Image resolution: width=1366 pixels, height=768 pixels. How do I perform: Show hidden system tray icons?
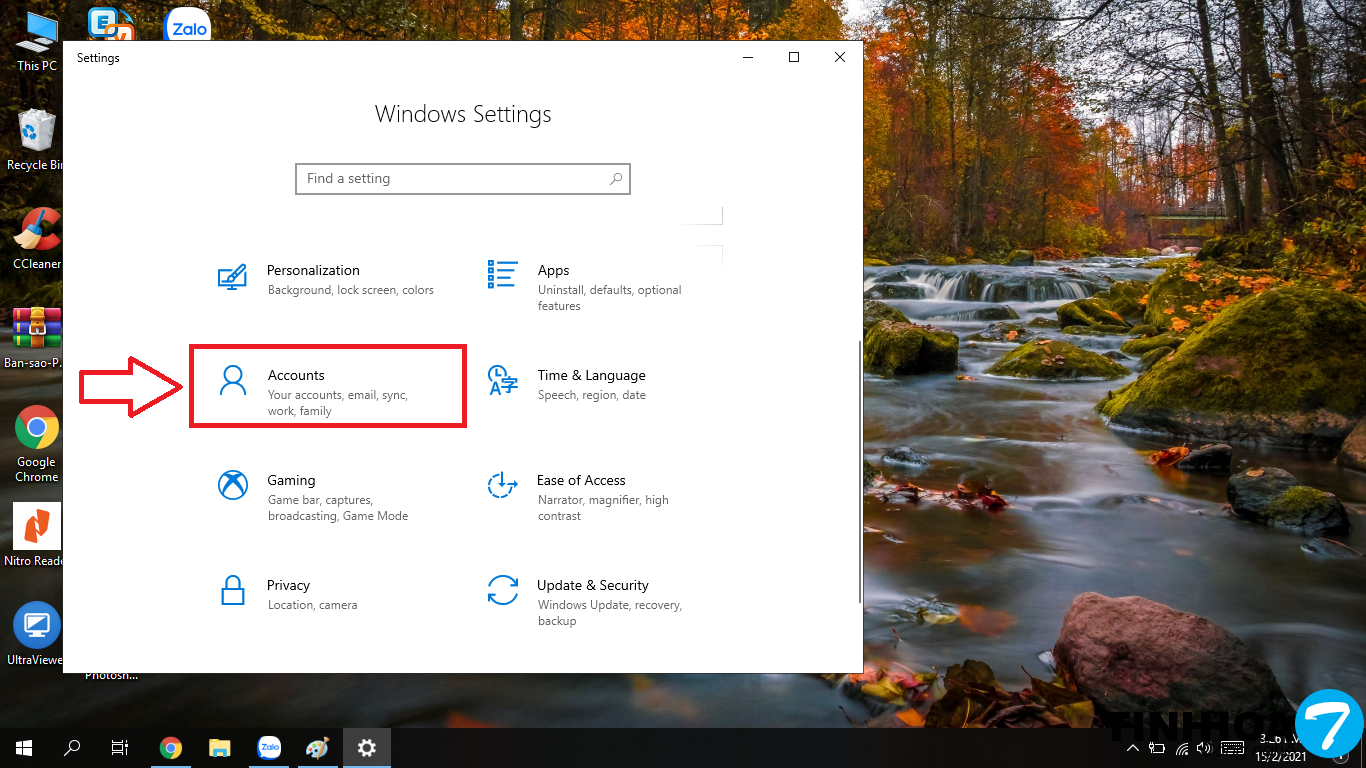tap(1132, 748)
